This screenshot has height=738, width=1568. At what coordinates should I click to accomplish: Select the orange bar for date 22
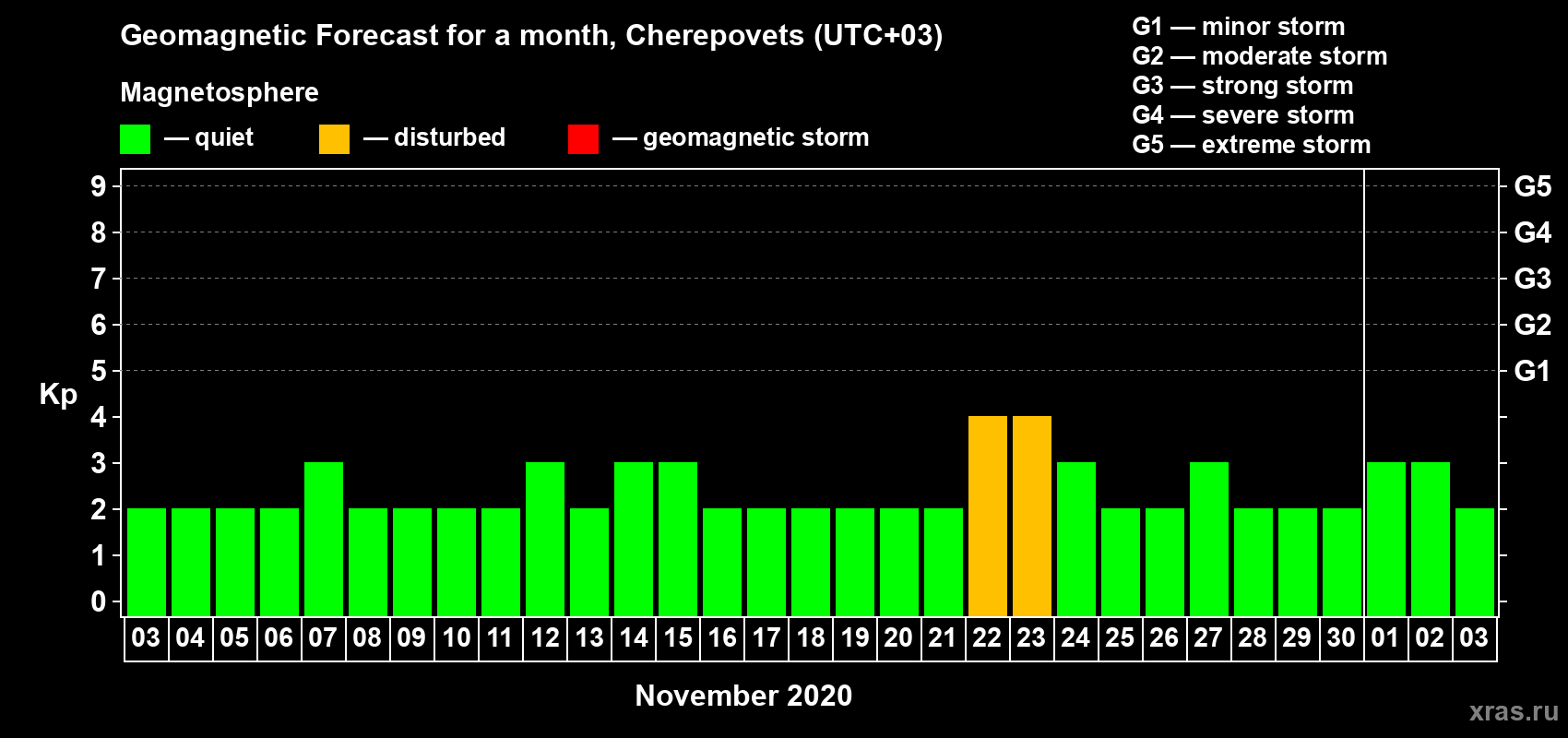click(x=988, y=516)
